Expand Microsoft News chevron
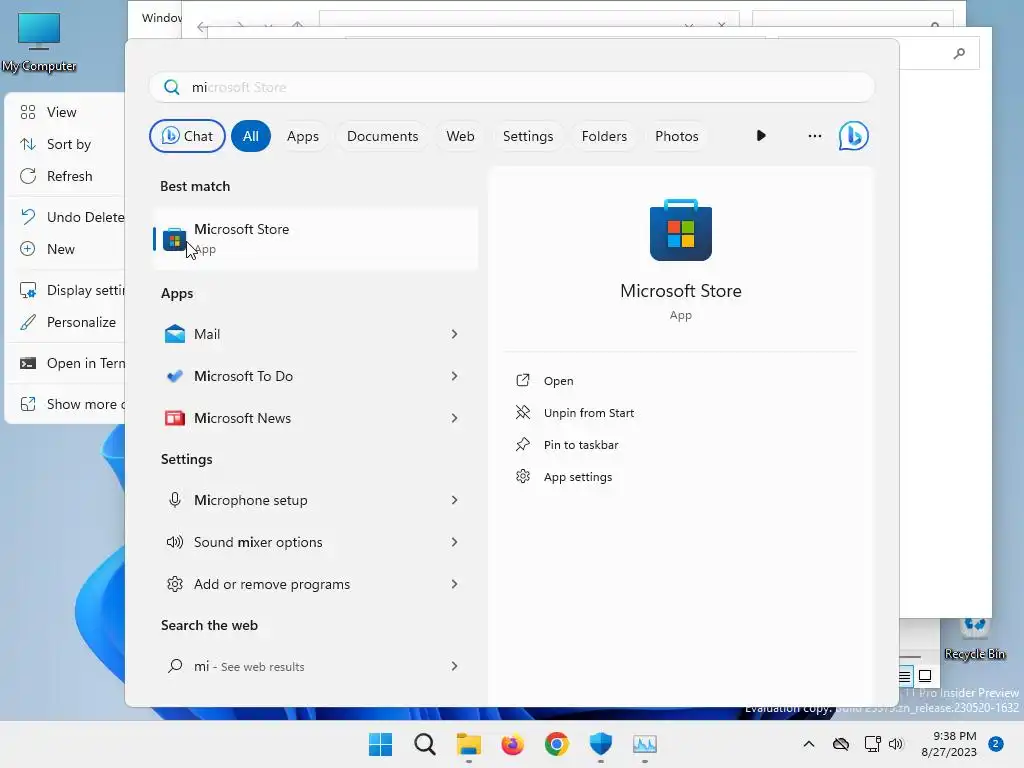The image size is (1024, 768). tap(455, 418)
